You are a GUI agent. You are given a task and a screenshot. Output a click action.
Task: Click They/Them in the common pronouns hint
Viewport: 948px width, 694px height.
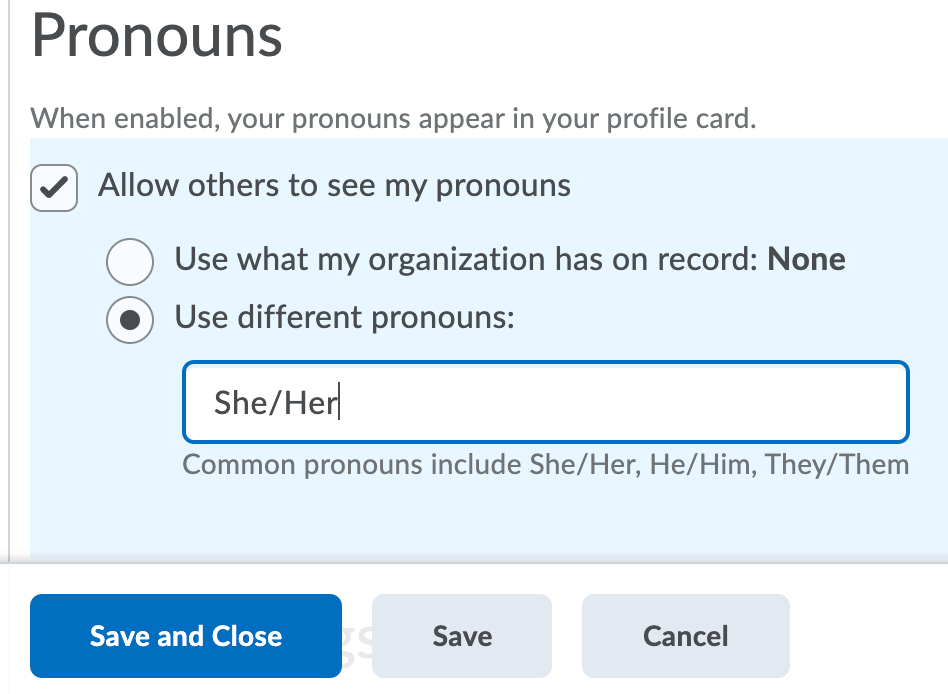pyautogui.click(x=837, y=465)
